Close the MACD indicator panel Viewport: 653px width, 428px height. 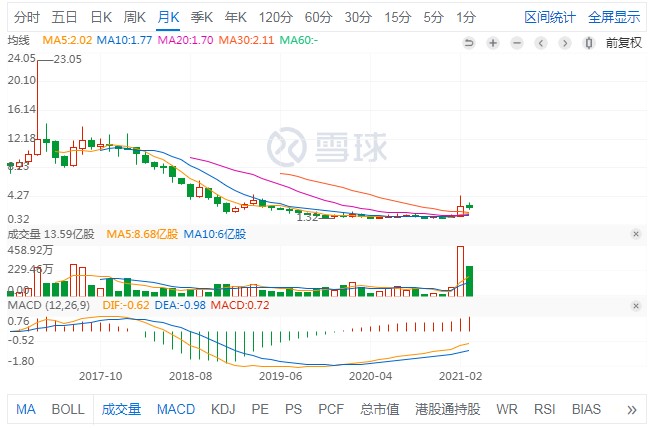[636, 304]
